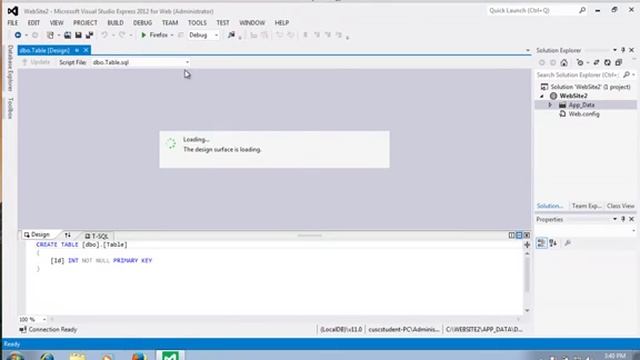Start debugging with the green play icon

143,35
